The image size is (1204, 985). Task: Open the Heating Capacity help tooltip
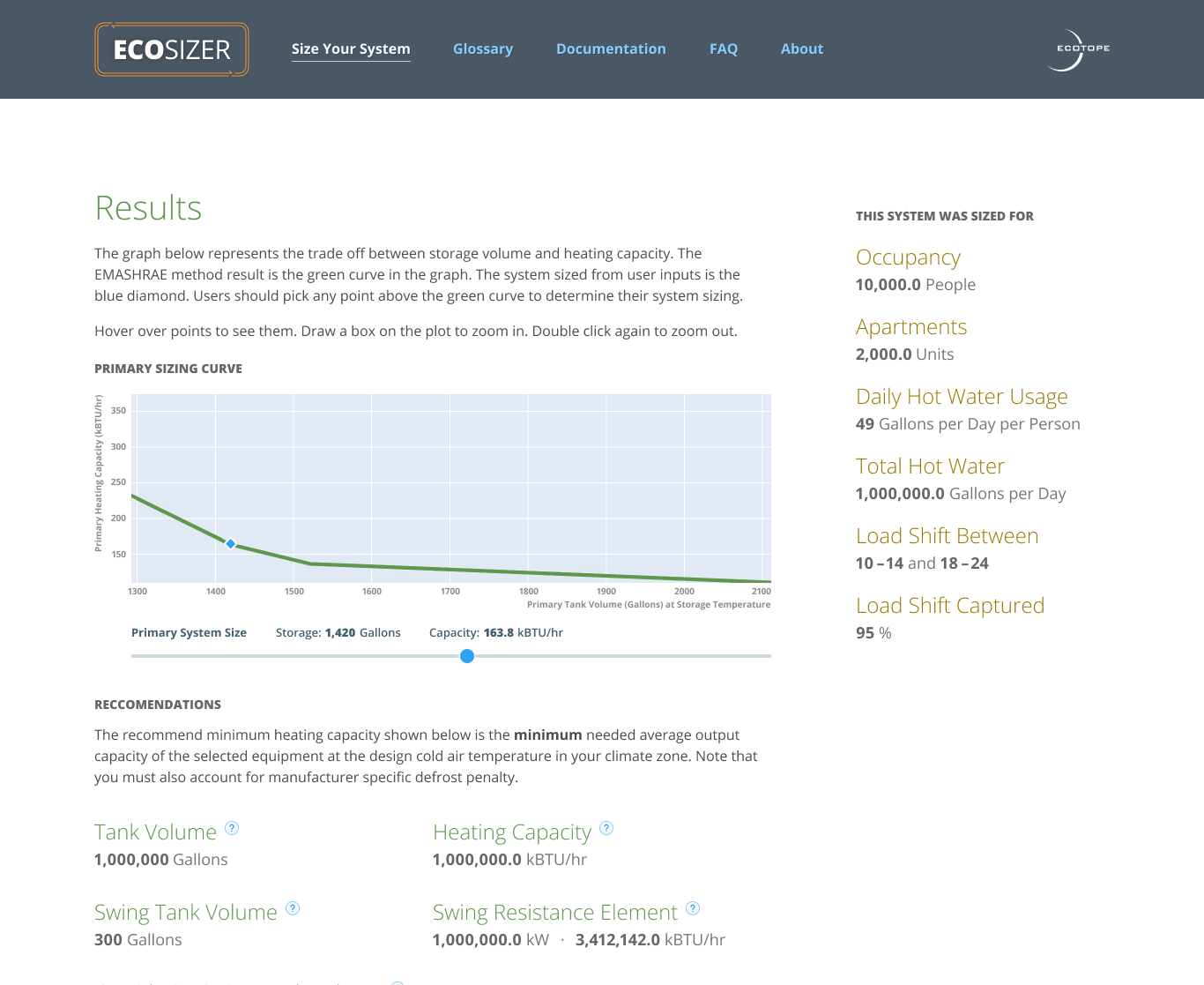point(606,827)
